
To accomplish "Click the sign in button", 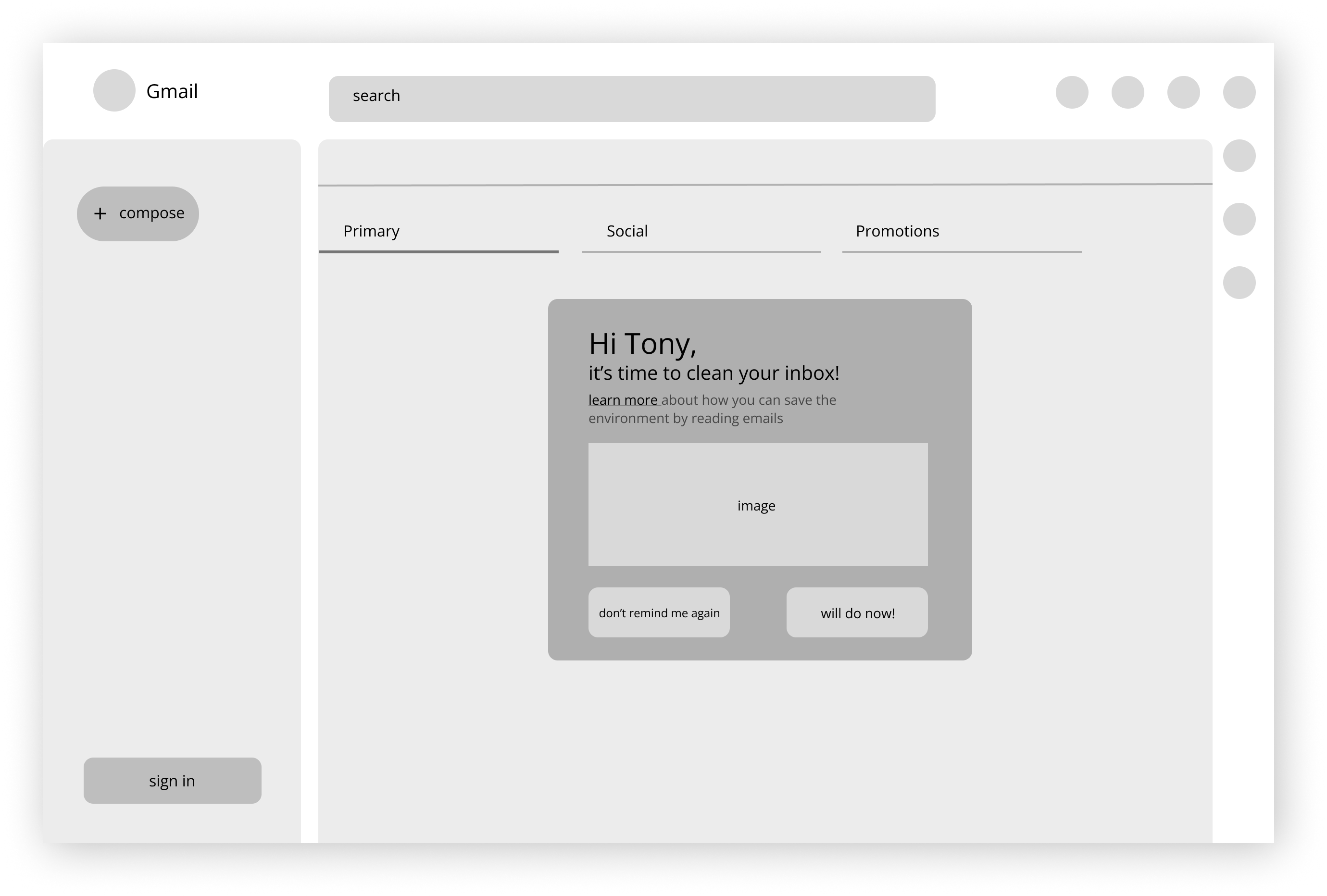I will click(173, 781).
